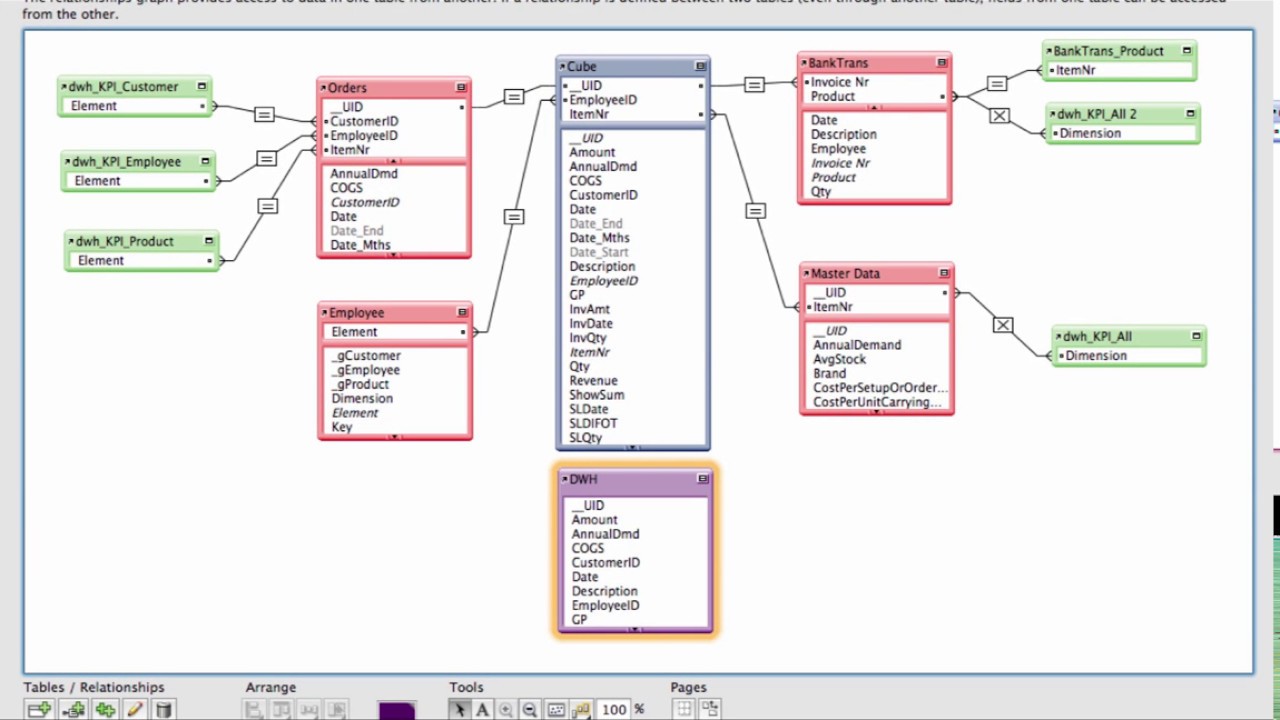Click the page setup icon
Image resolution: width=1280 pixels, height=720 pixels.
click(x=710, y=709)
